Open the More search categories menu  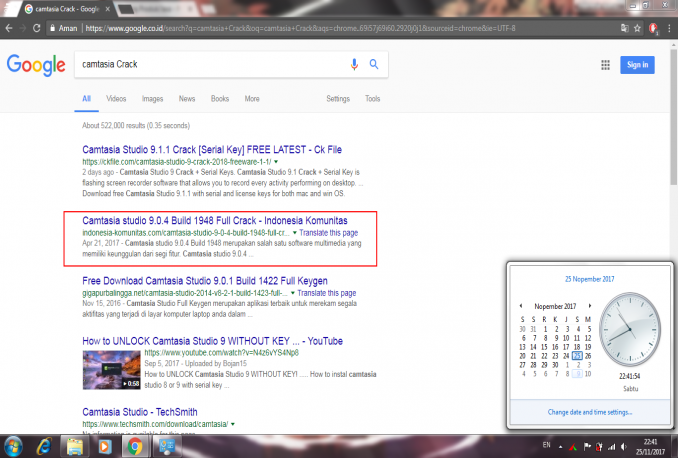pyautogui.click(x=252, y=99)
